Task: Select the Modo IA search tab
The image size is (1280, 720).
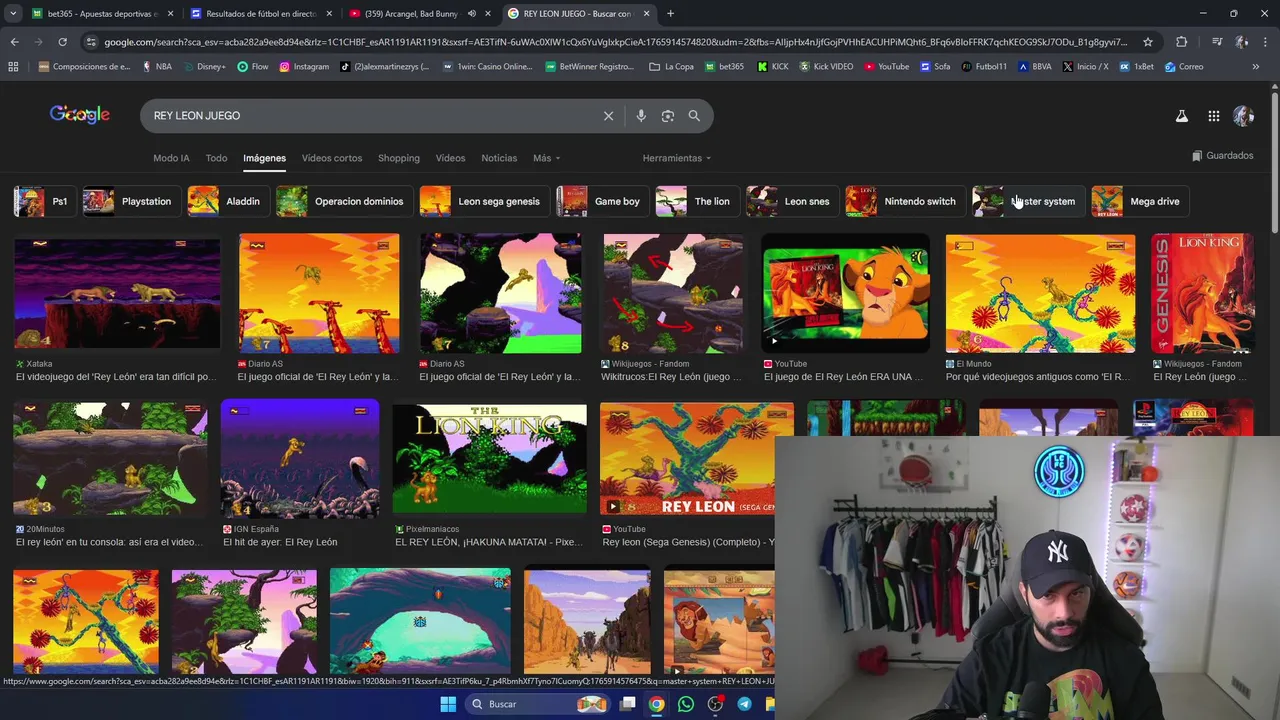Action: click(x=171, y=158)
